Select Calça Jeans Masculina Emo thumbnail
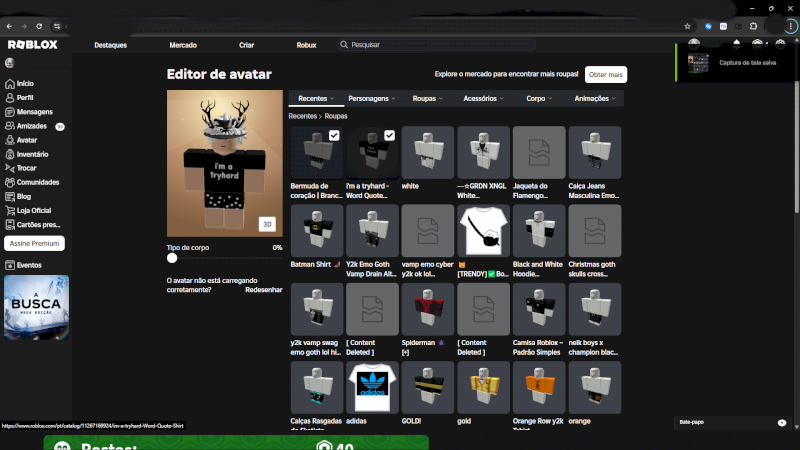This screenshot has height=450, width=800. (x=595, y=153)
